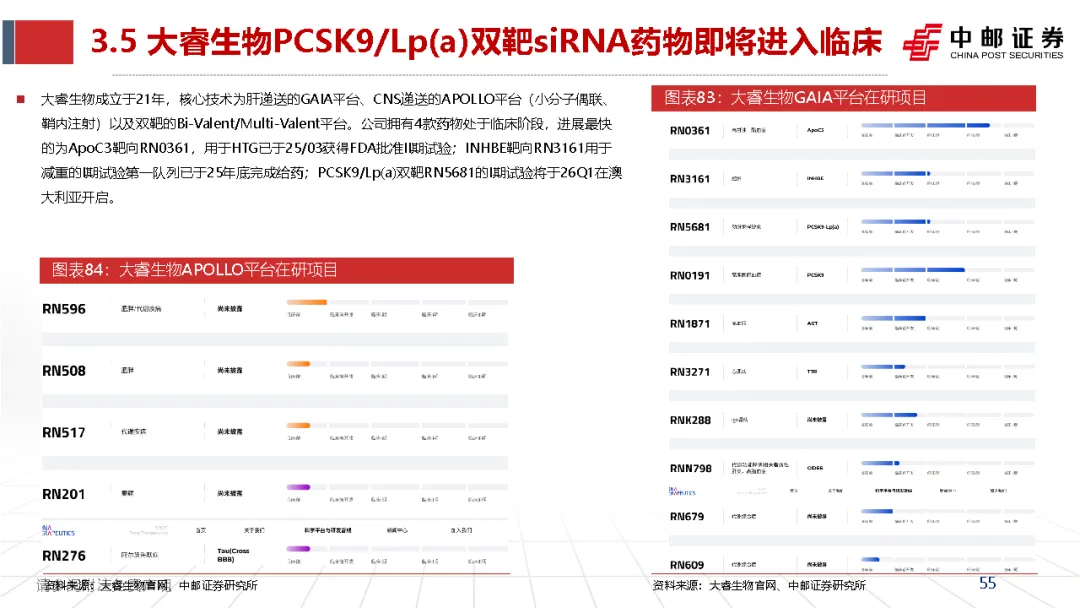Click the PCSK9 target in RN0191 row
The image size is (1080, 608).
tap(816, 275)
